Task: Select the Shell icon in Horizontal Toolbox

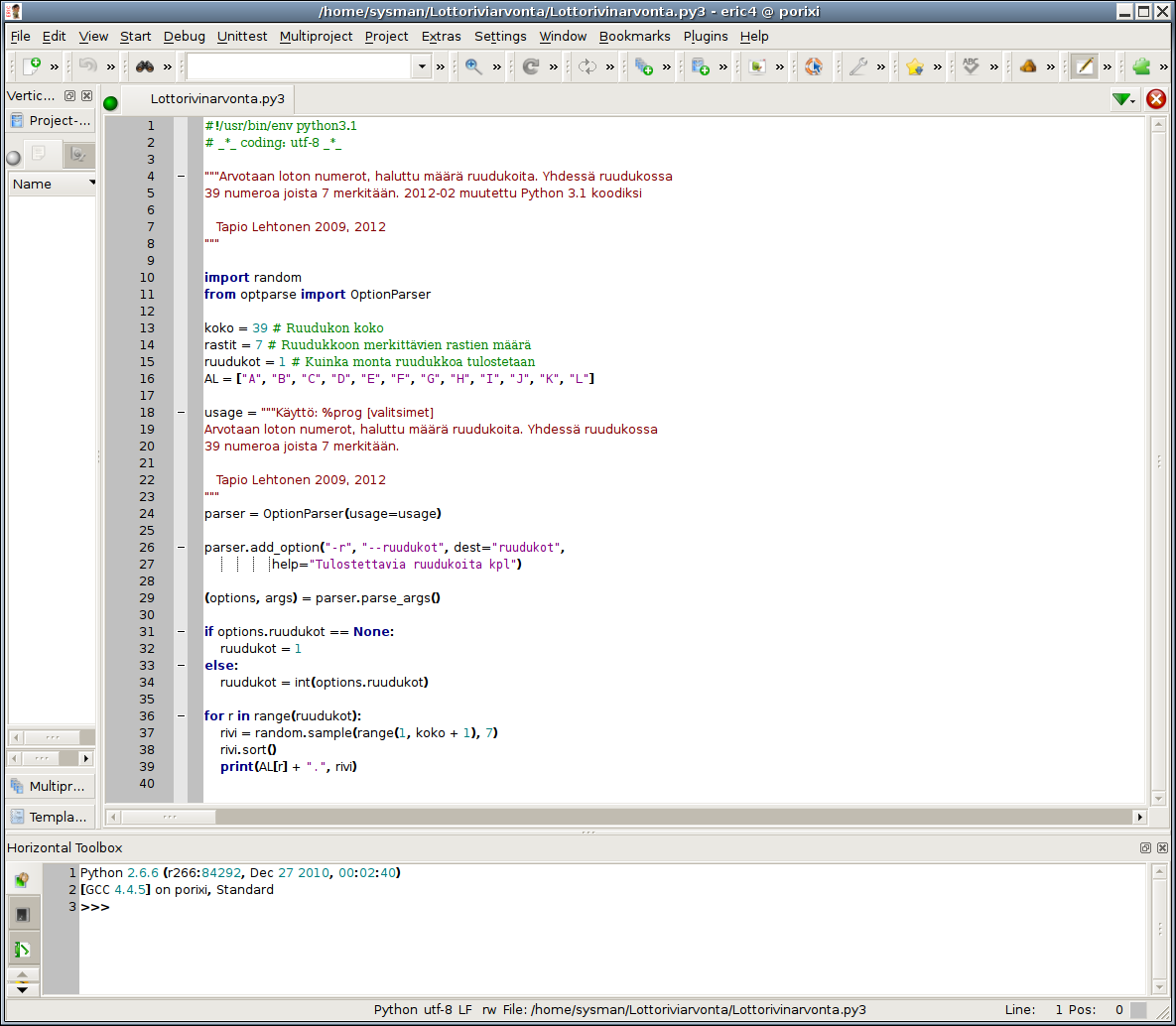Action: [x=23, y=879]
